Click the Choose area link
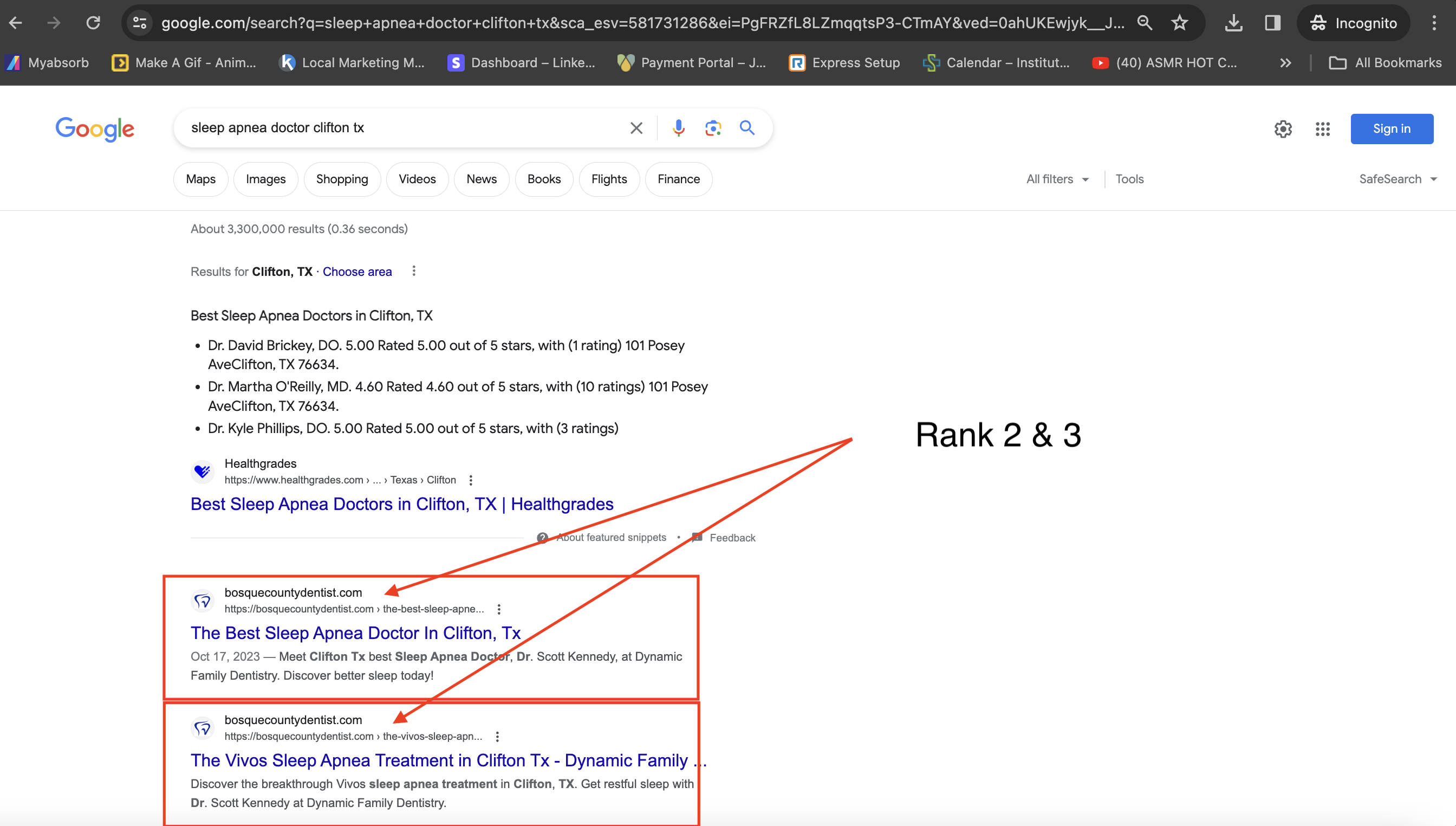Screen dimensions: 1456x826 coord(357,272)
